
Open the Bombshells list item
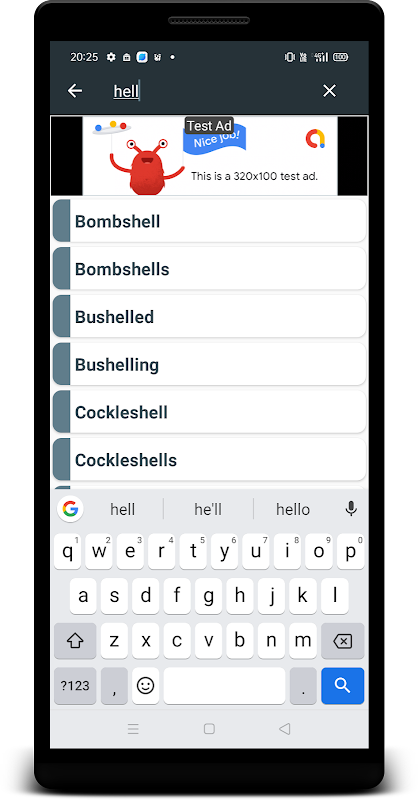coord(209,268)
